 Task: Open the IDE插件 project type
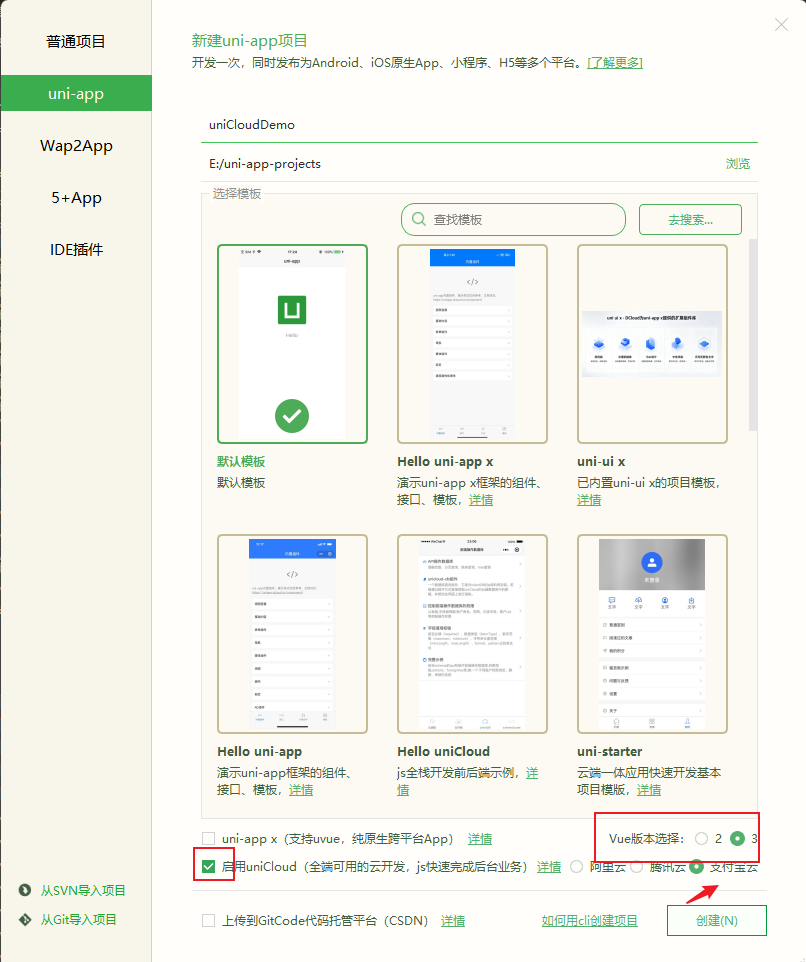(76, 250)
